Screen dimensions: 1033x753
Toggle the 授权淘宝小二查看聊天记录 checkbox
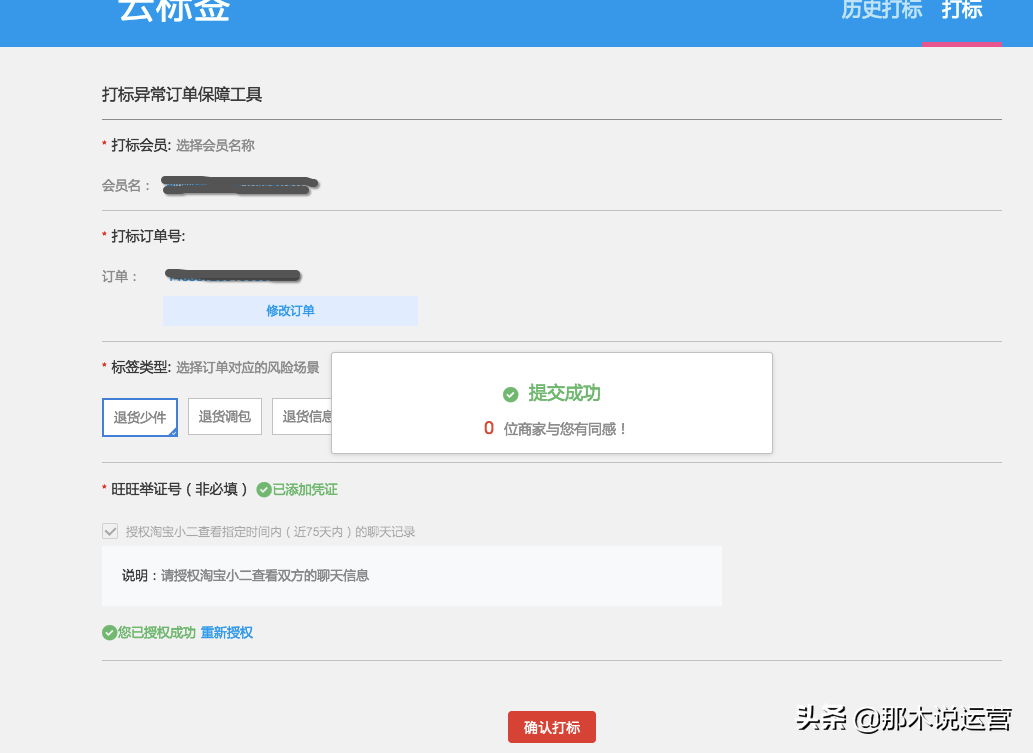110,532
